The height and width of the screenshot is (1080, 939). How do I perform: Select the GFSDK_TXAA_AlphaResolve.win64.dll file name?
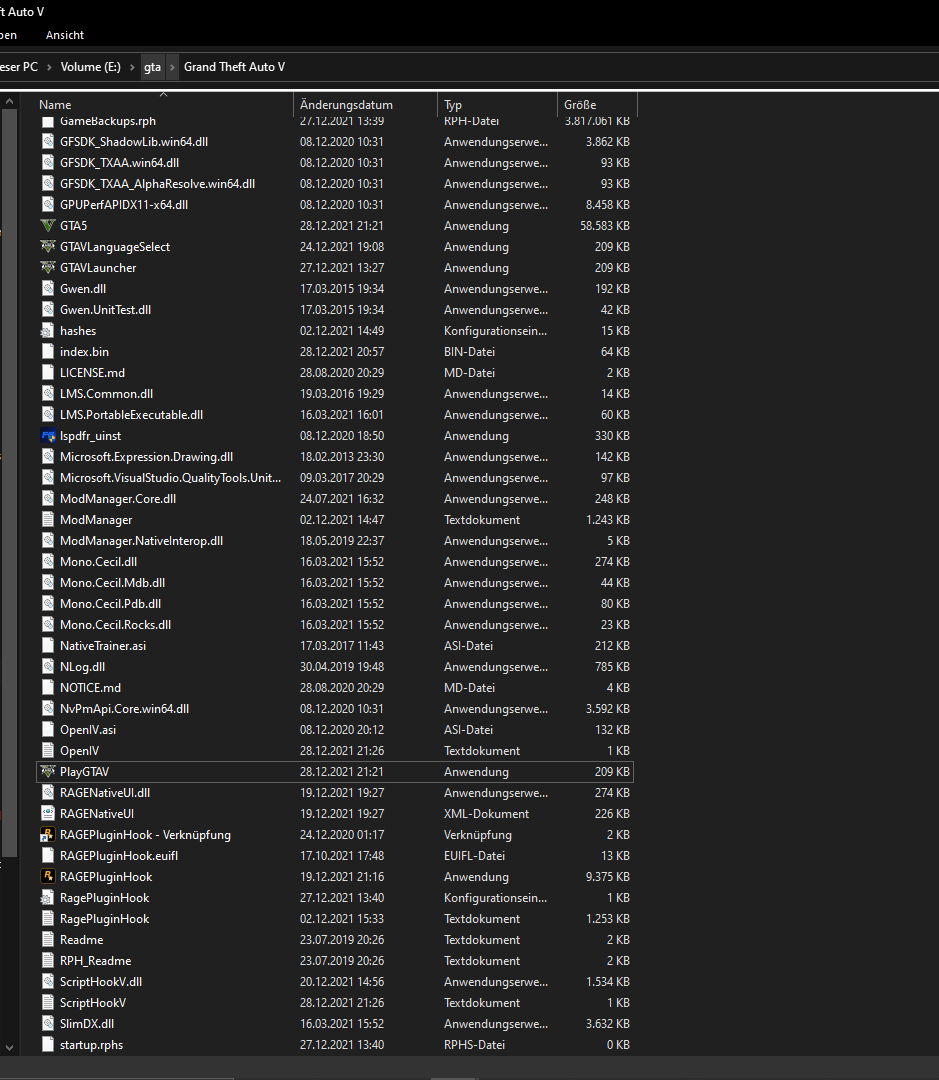(157, 184)
